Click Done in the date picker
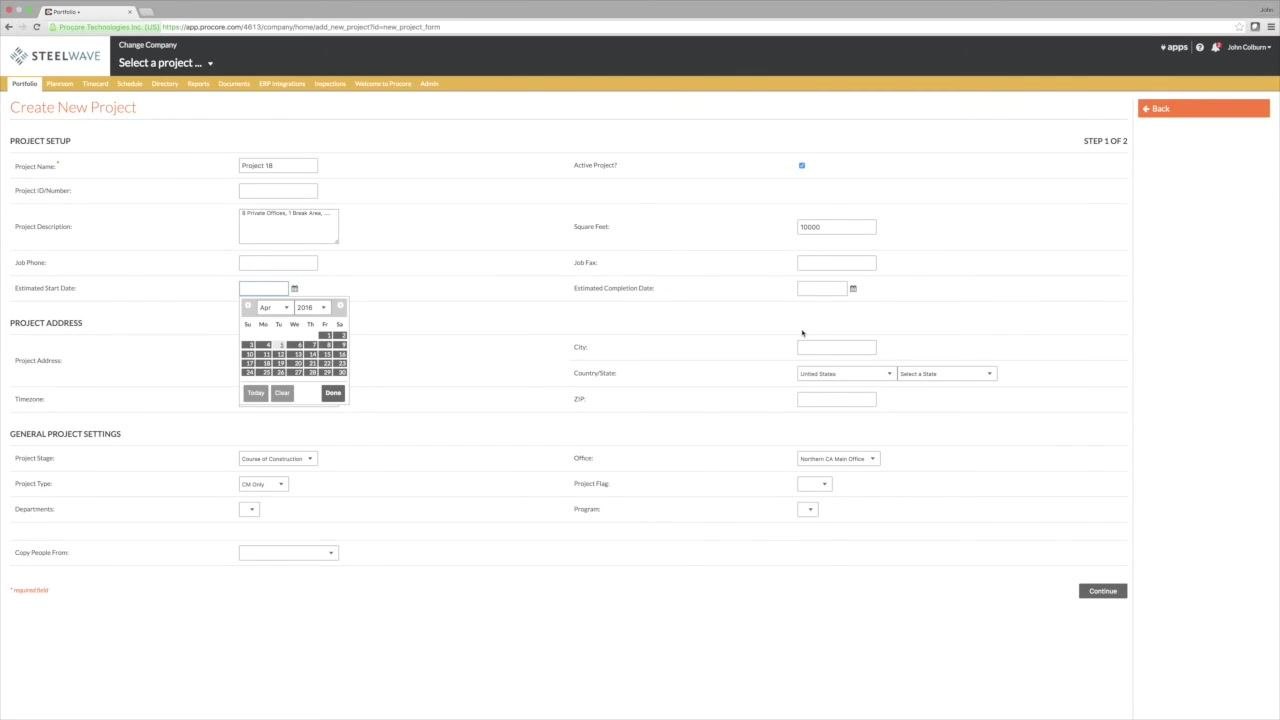1280x720 pixels. point(333,393)
